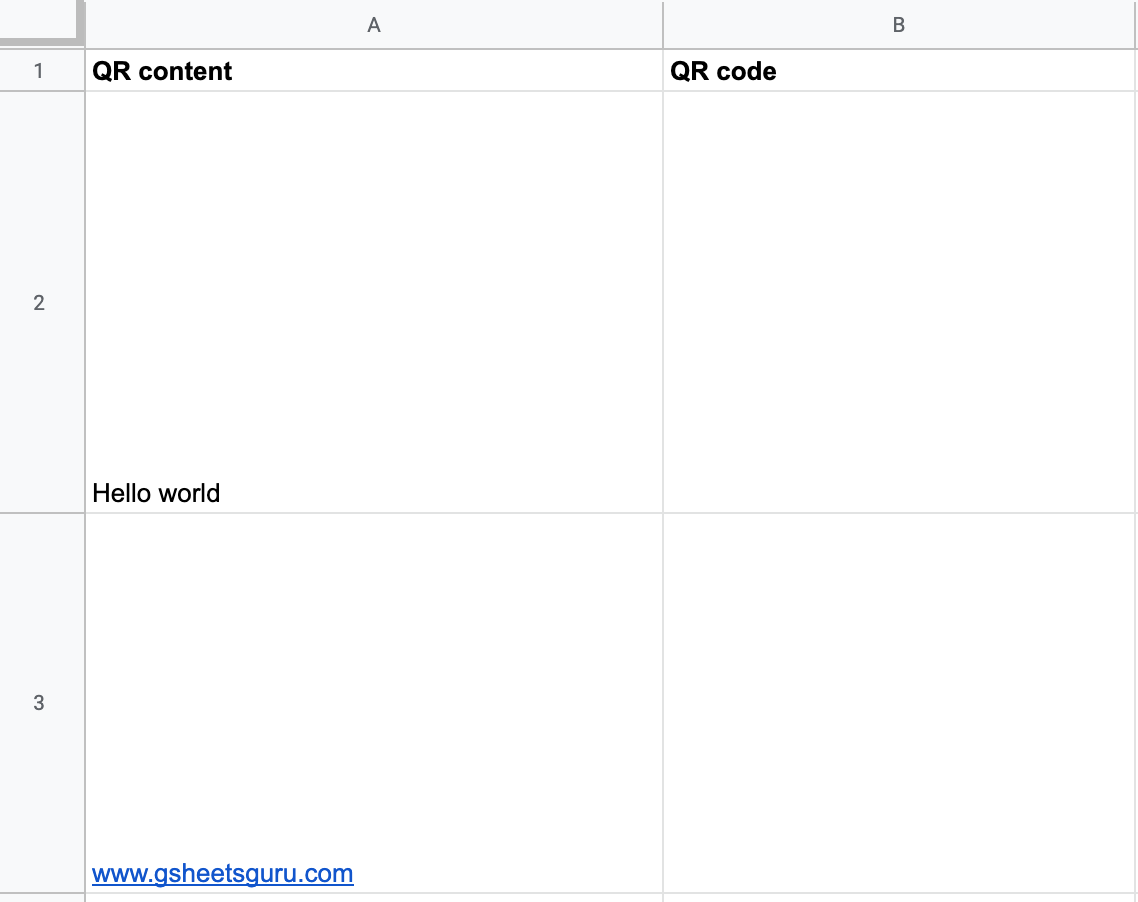Select row 2 header

41,302
